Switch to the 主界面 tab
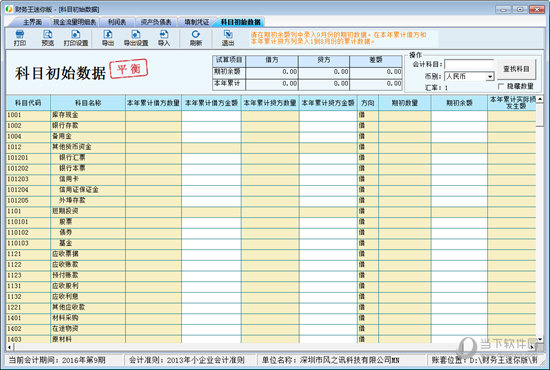Viewport: 550px width, 370px height. [32, 22]
